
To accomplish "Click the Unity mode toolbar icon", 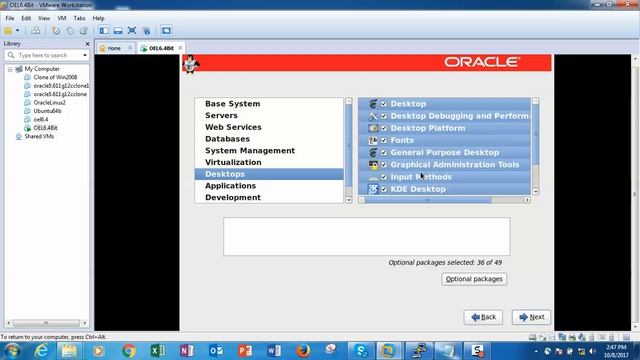I will click(x=146, y=31).
